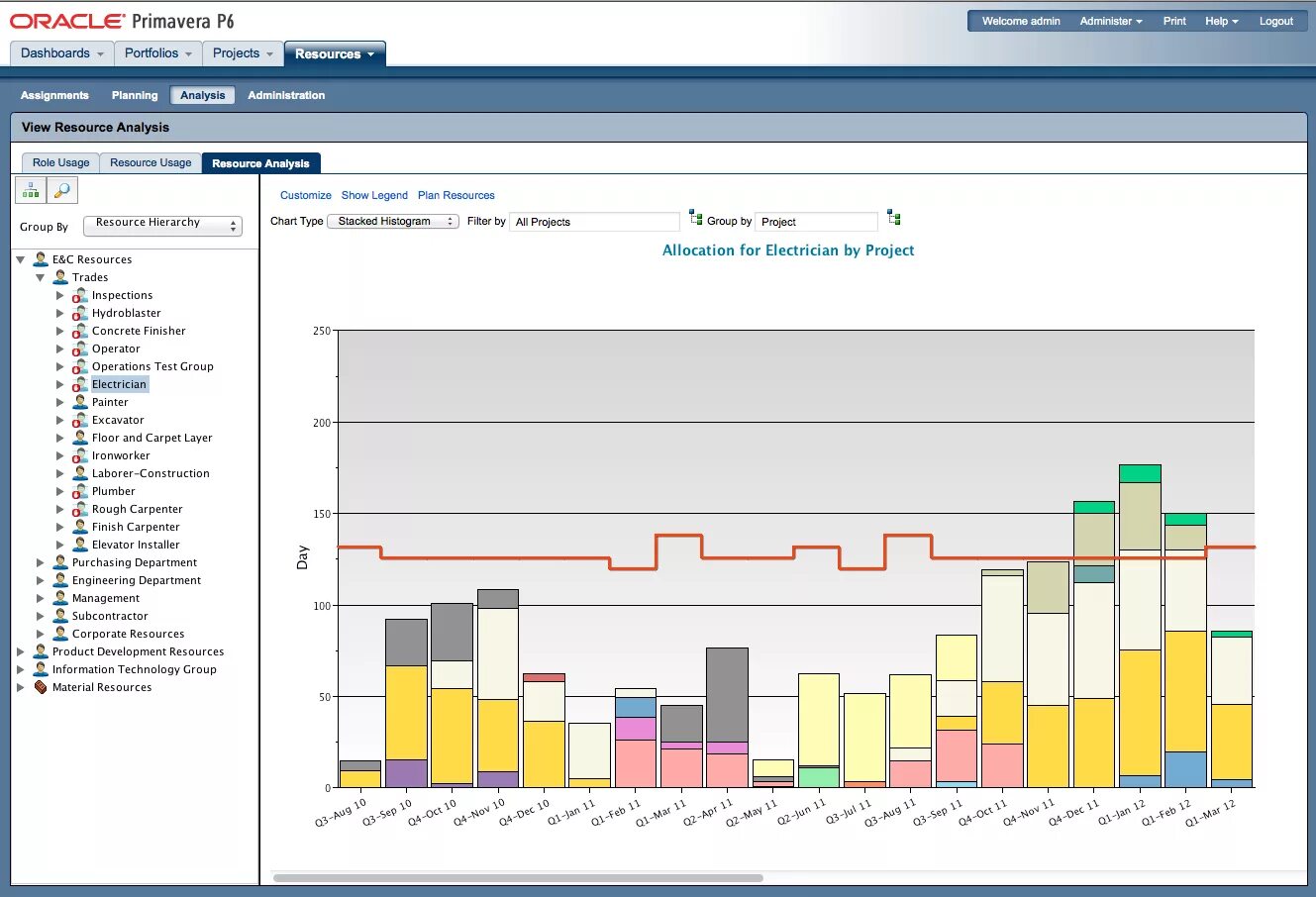Click the Subcontractor resource icon
The height and width of the screenshot is (897, 1316).
(60, 616)
